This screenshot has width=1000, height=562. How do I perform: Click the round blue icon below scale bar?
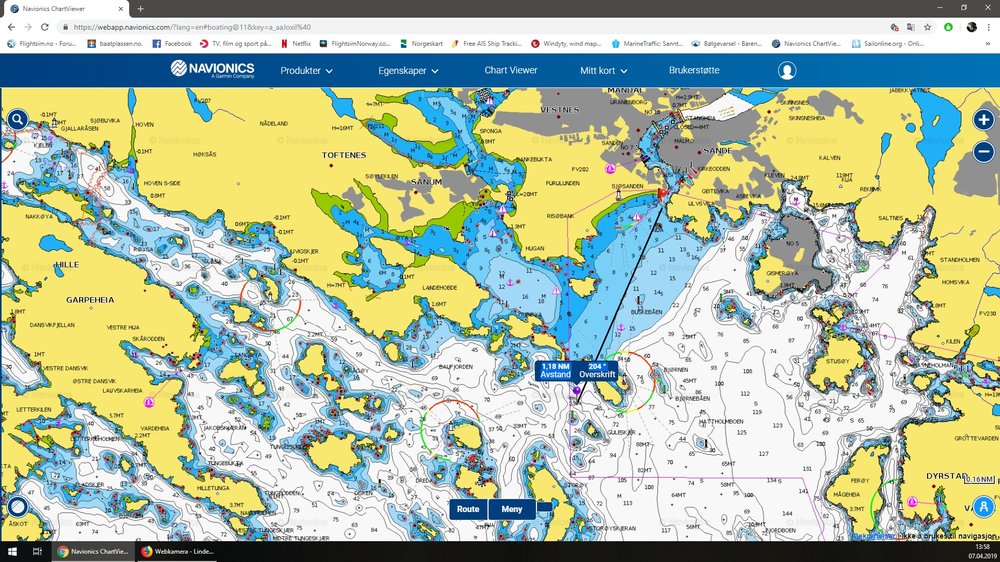coord(983,507)
